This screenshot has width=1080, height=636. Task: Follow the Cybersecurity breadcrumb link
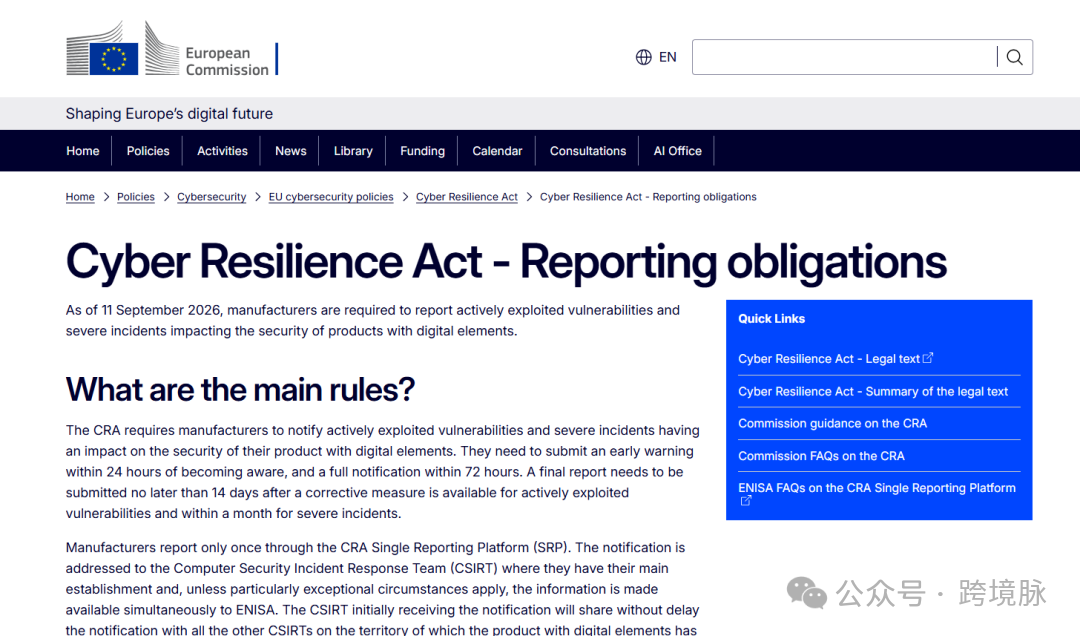(x=211, y=197)
